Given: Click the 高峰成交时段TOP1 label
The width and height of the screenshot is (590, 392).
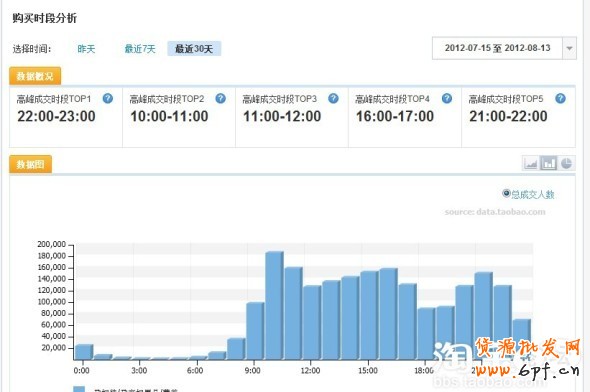Looking at the screenshot, I should [54, 99].
